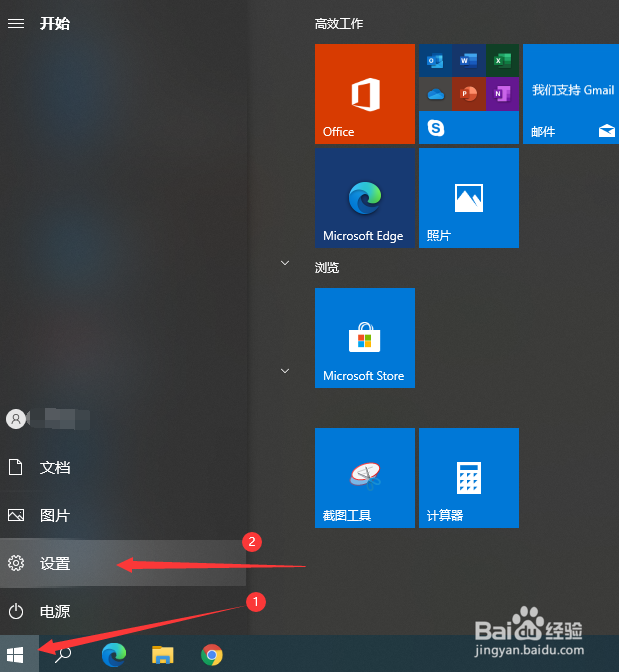Screen dimensions: 619x672
Task: Open the user account avatar
Action: coord(16,419)
